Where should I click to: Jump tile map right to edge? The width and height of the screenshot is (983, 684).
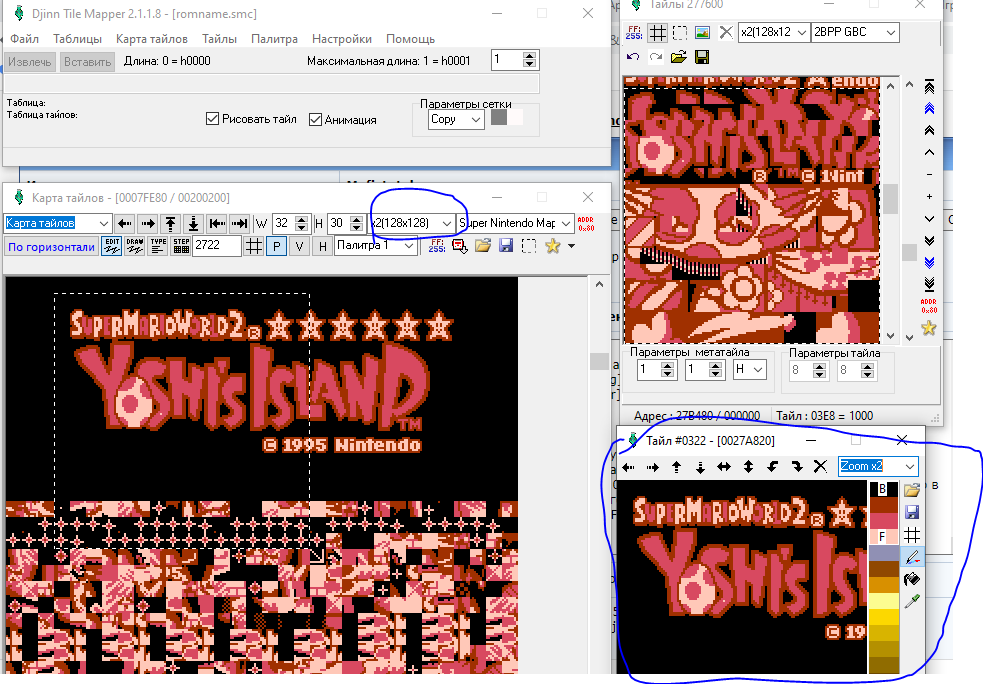239,223
